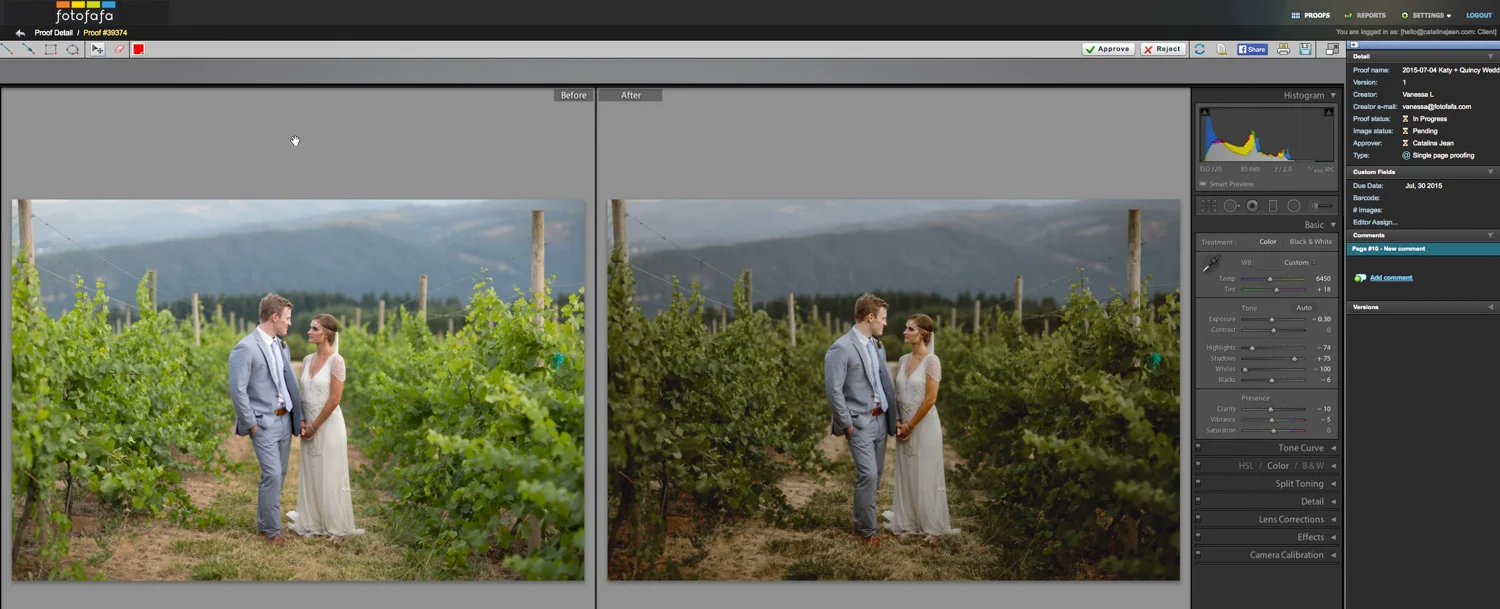1500x609 pixels.
Task: Click the Proof Detail breadcrumb
Action: pyautogui.click(x=53, y=33)
